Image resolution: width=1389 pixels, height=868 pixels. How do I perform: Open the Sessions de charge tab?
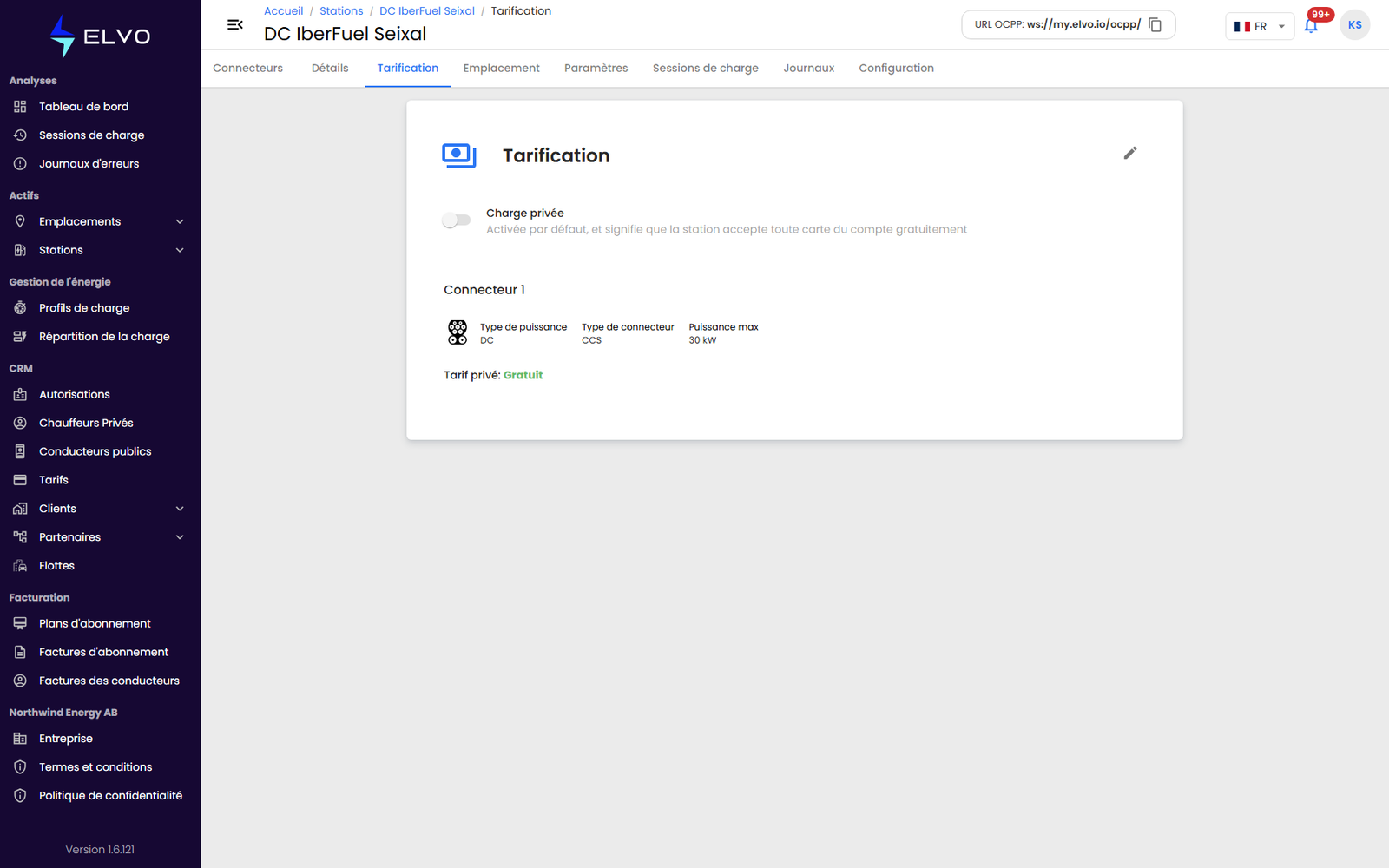[706, 69]
